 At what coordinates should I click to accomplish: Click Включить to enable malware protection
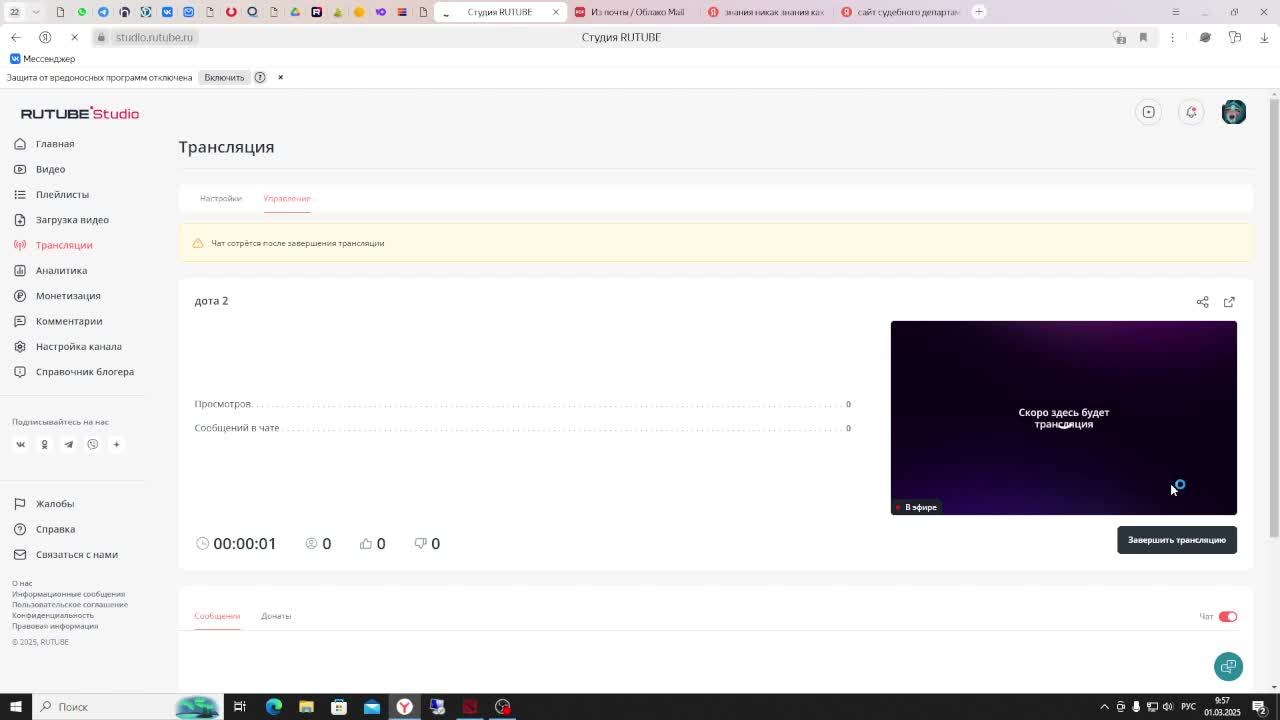pyautogui.click(x=224, y=77)
